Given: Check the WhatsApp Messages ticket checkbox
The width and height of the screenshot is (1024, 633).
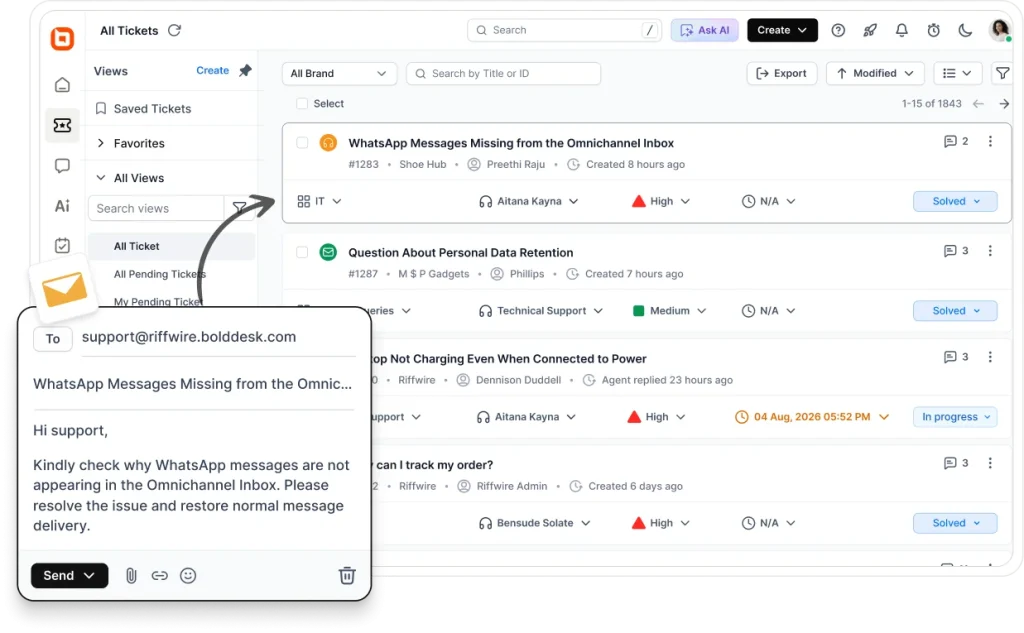Looking at the screenshot, I should pyautogui.click(x=302, y=142).
